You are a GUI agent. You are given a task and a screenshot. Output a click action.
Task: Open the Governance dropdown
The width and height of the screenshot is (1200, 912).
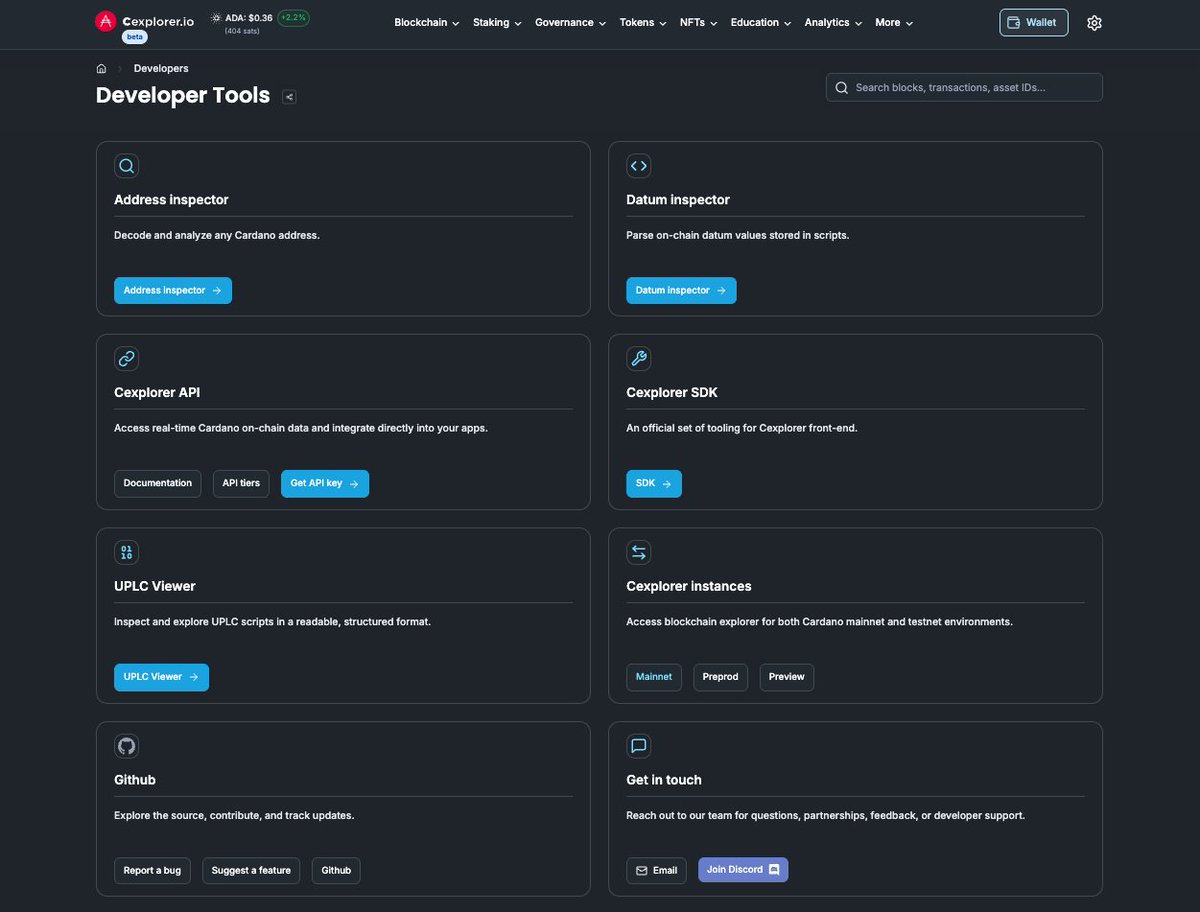pos(569,22)
